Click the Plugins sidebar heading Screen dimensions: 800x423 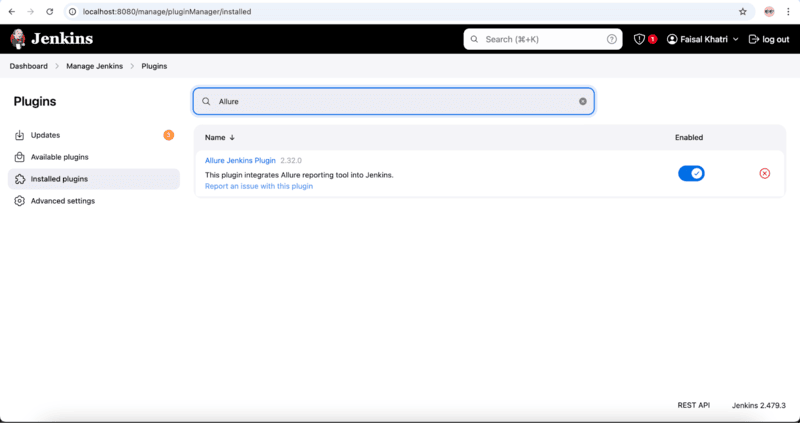coord(35,102)
